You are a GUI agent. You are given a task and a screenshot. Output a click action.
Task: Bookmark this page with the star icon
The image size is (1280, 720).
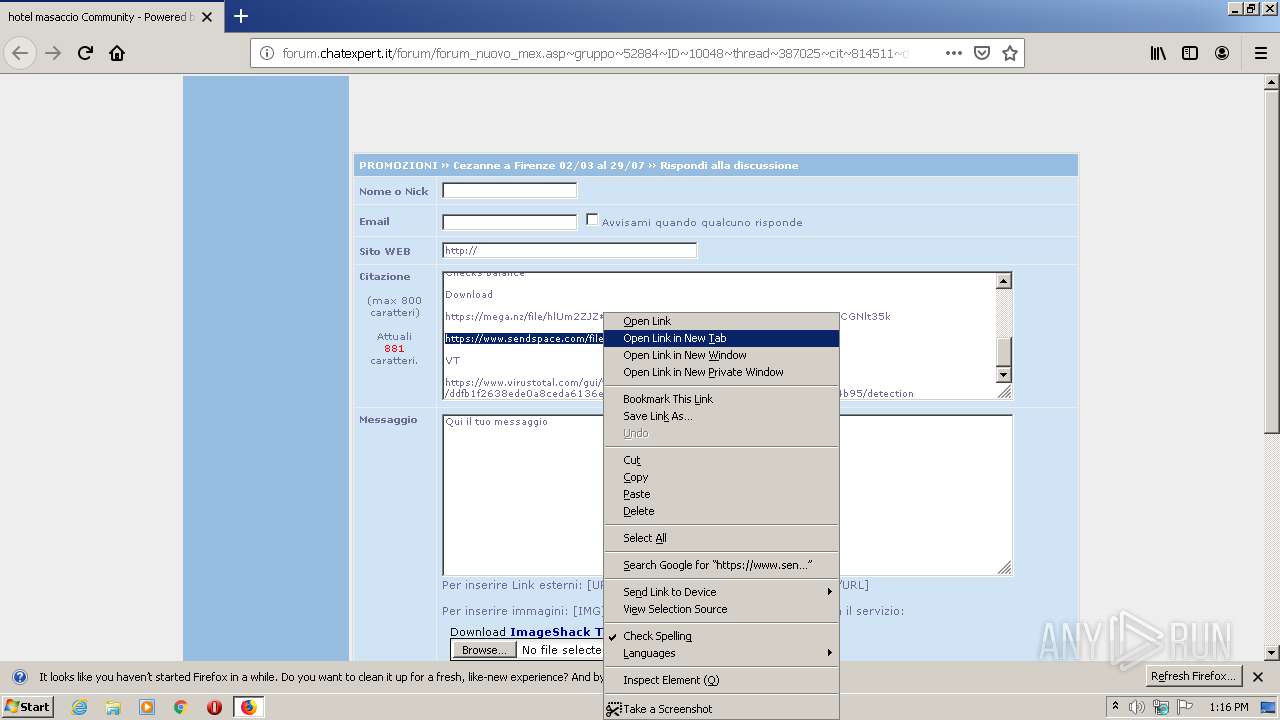(1010, 53)
